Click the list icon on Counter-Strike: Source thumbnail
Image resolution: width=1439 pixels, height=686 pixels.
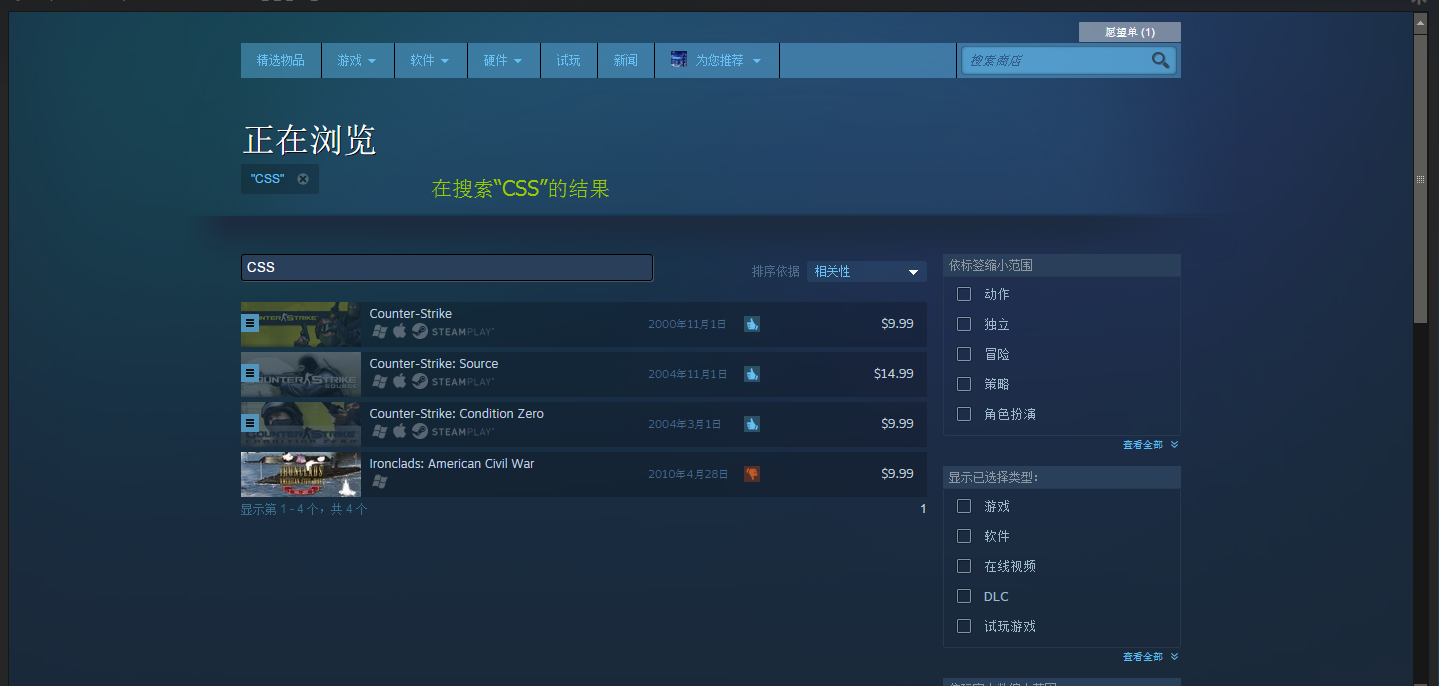point(250,373)
